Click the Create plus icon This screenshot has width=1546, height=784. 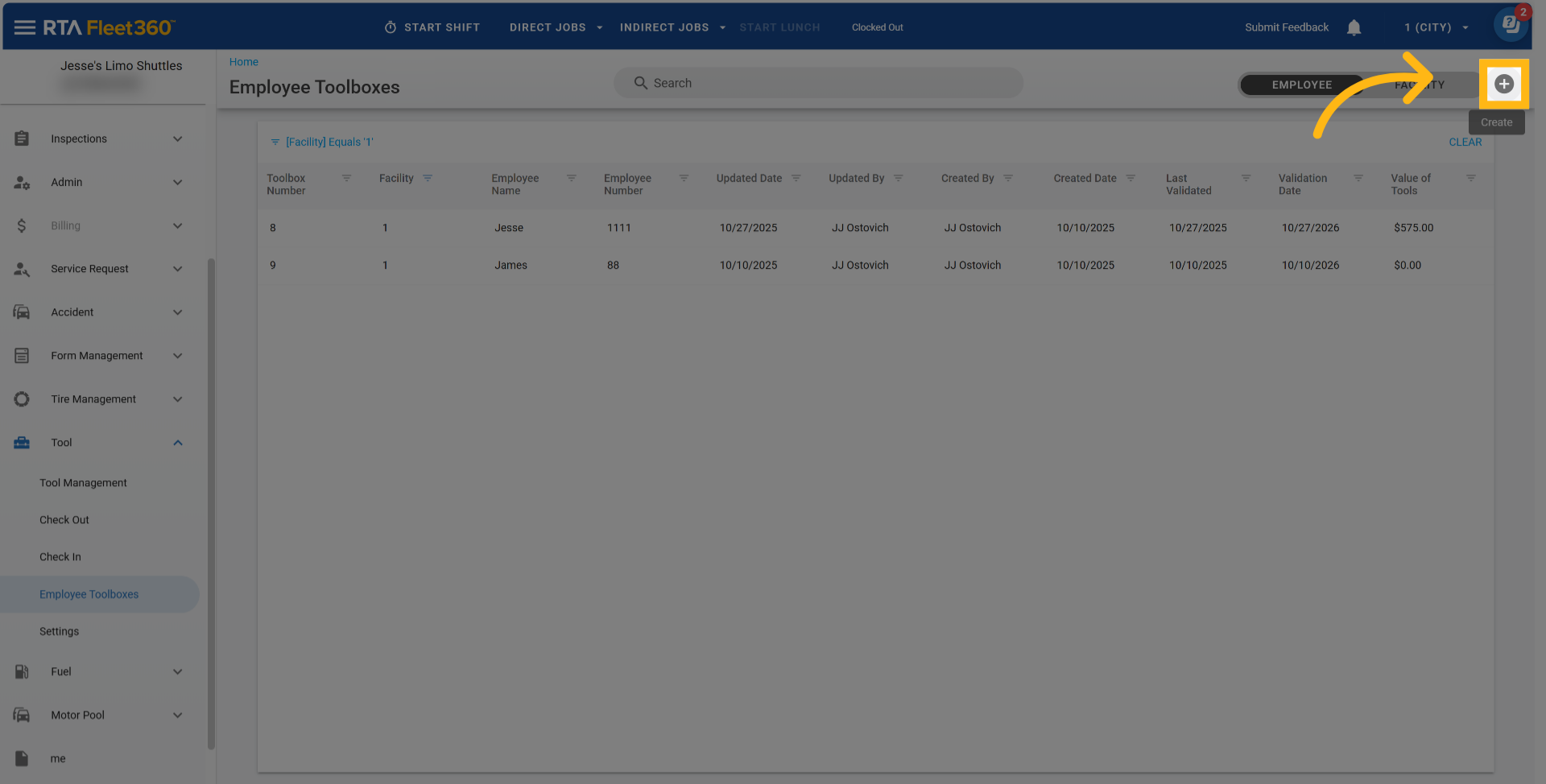point(1503,84)
